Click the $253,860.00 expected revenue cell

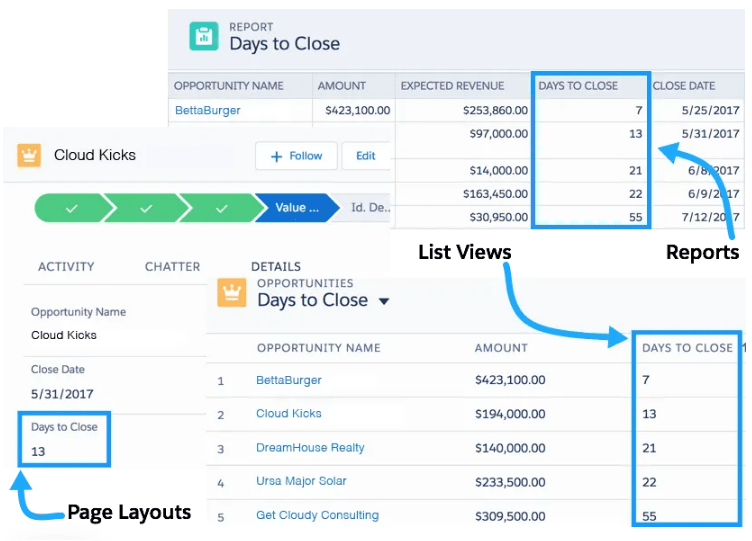(x=495, y=110)
